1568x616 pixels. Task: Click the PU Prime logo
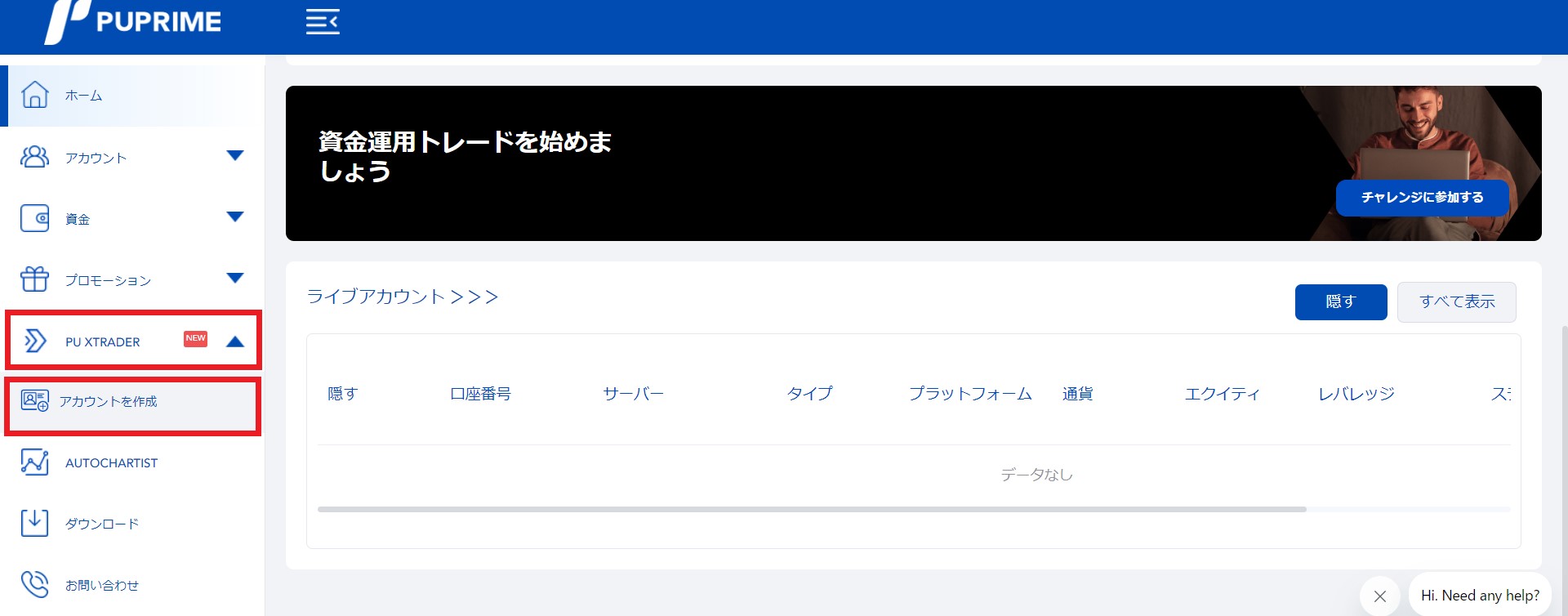click(133, 22)
